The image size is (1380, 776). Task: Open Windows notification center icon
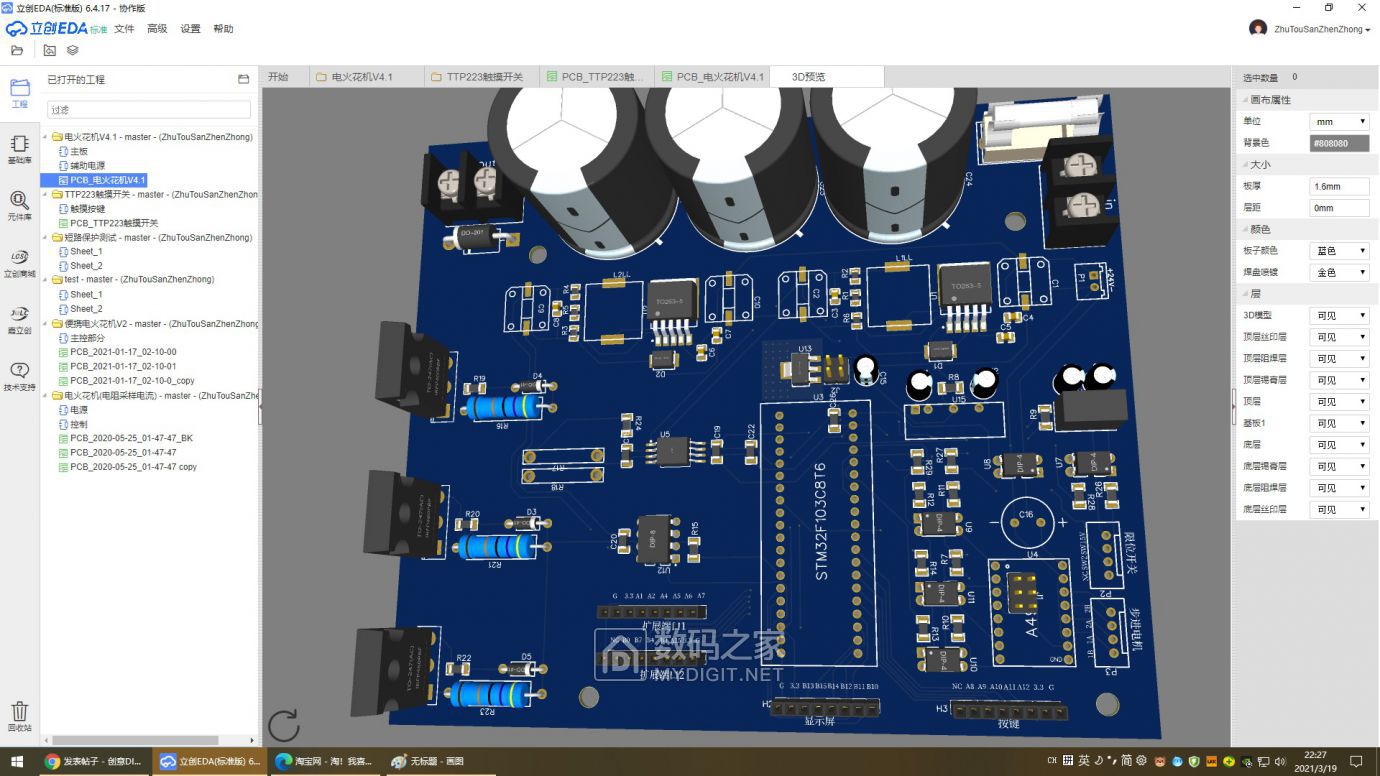1357,762
